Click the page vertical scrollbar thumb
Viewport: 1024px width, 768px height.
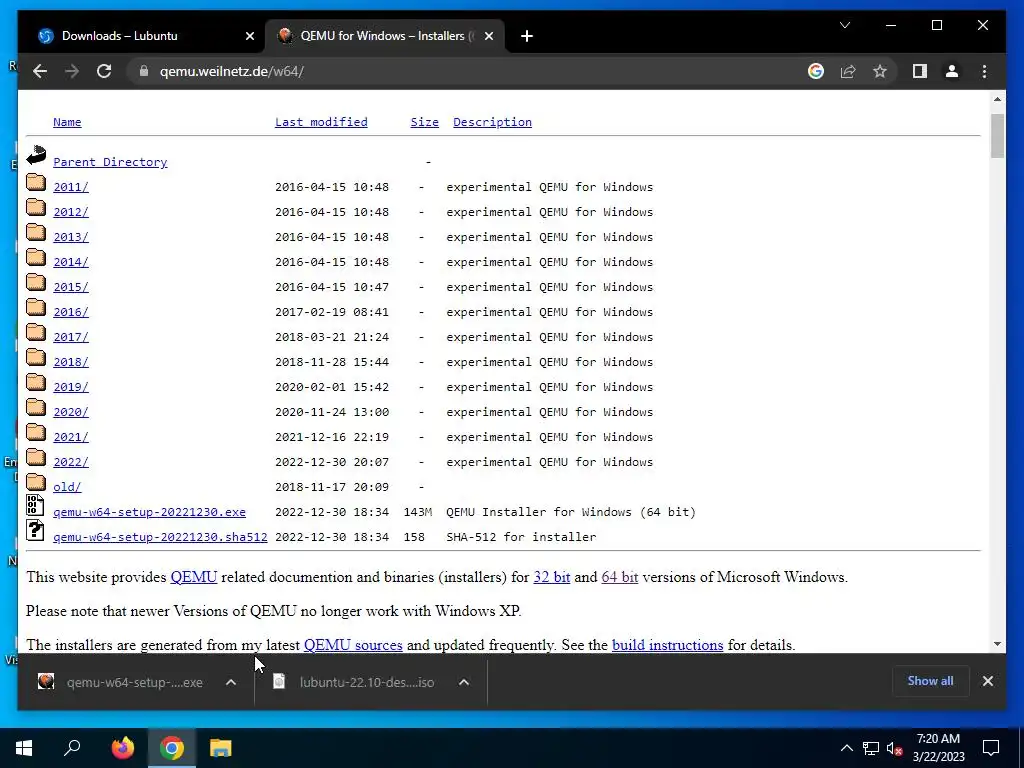pos(997,136)
